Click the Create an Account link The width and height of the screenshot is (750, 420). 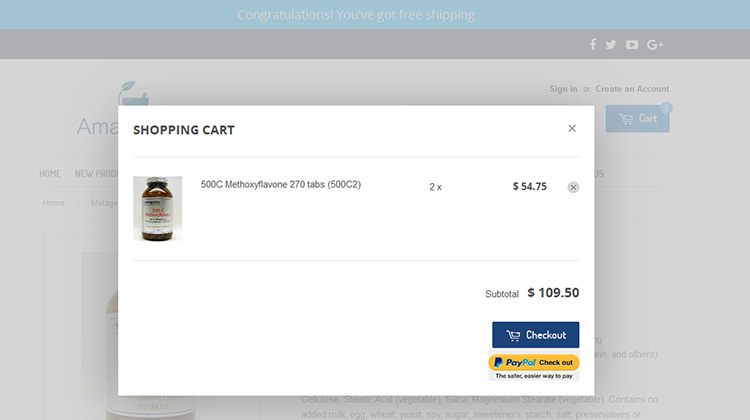click(632, 89)
